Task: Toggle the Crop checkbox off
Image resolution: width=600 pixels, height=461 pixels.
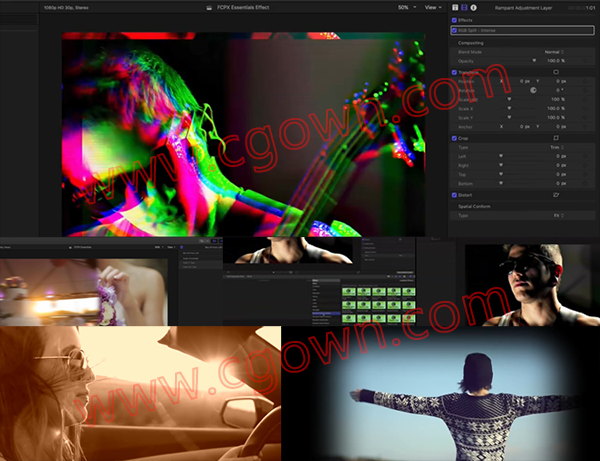Action: coord(454,138)
